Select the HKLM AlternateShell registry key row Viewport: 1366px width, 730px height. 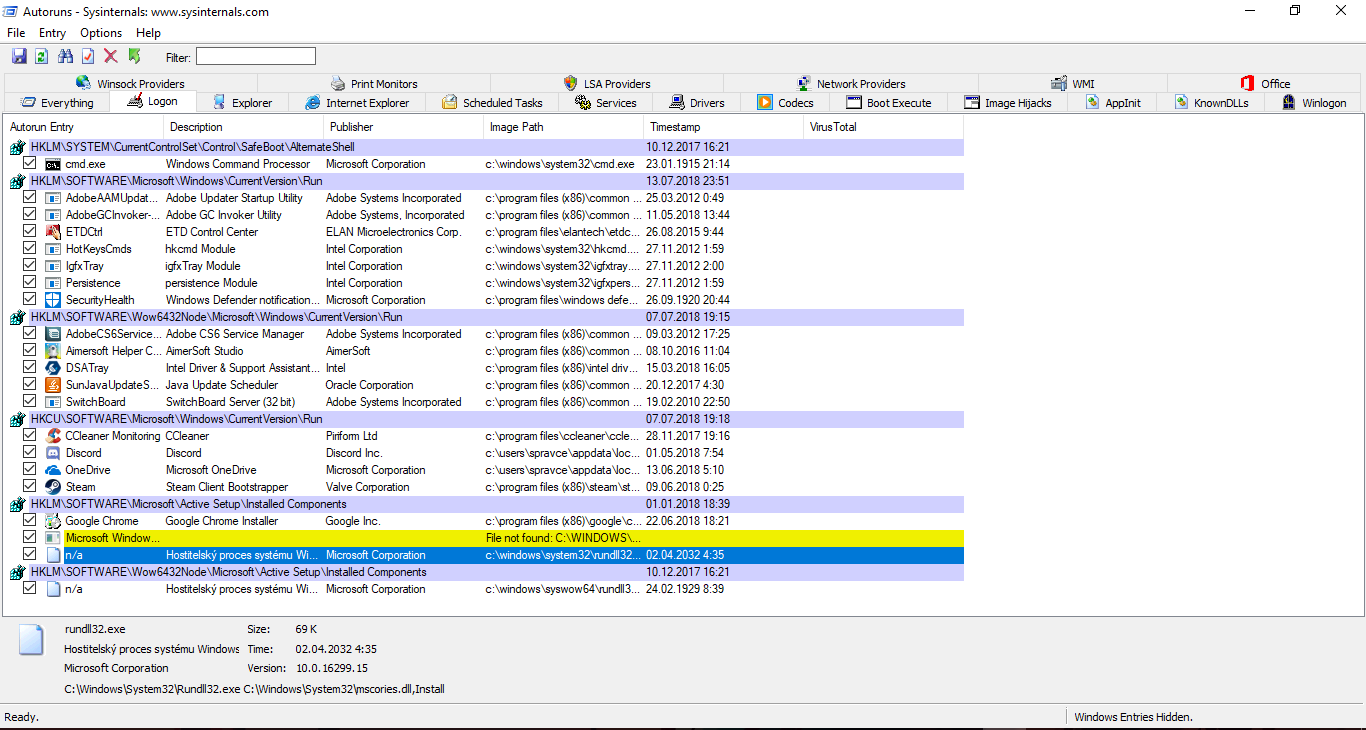(x=486, y=147)
